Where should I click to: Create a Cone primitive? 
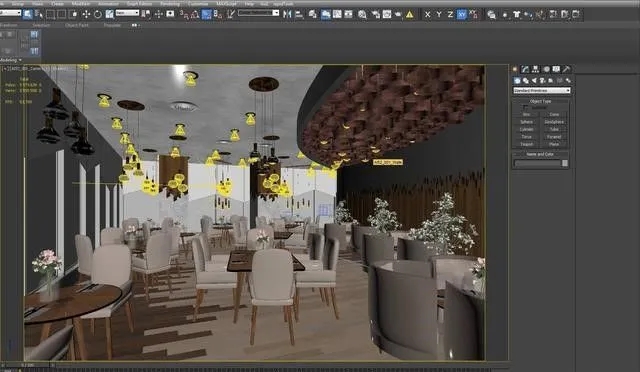[554, 114]
